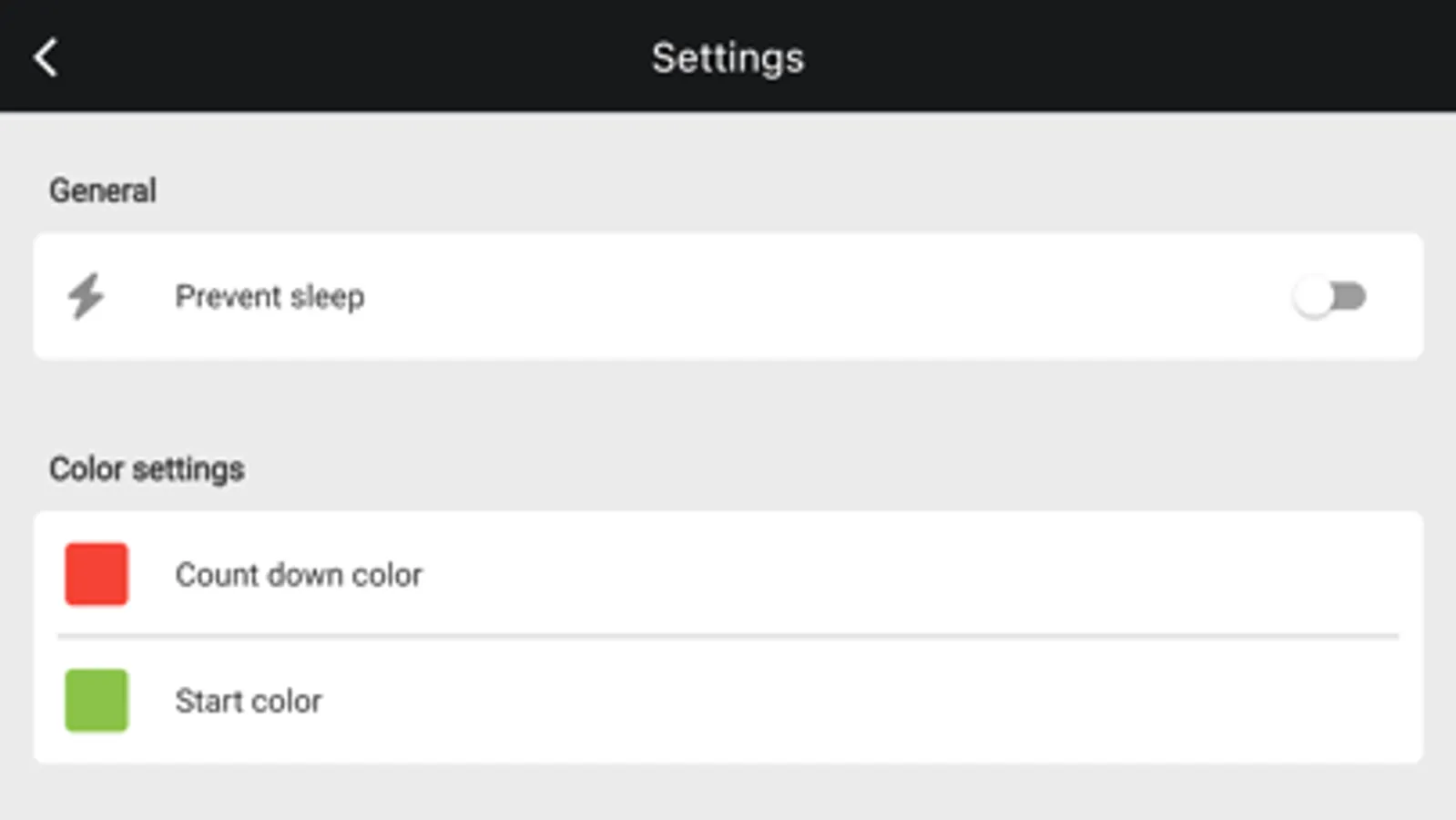
Task: Select the Count down color text
Action: point(299,575)
